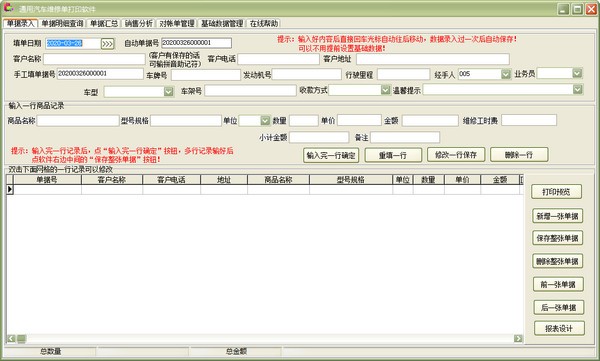
Task: Click the >>> date picker button
Action: (x=108, y=44)
